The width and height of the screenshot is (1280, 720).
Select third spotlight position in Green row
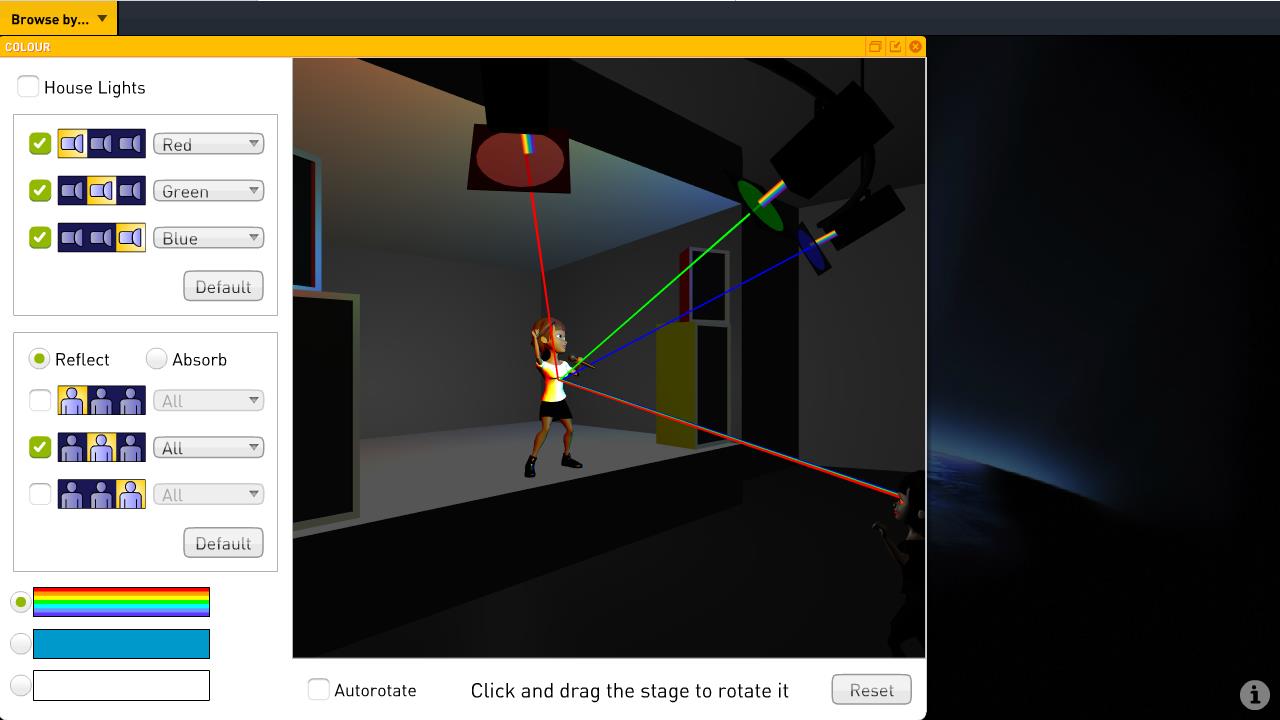131,191
